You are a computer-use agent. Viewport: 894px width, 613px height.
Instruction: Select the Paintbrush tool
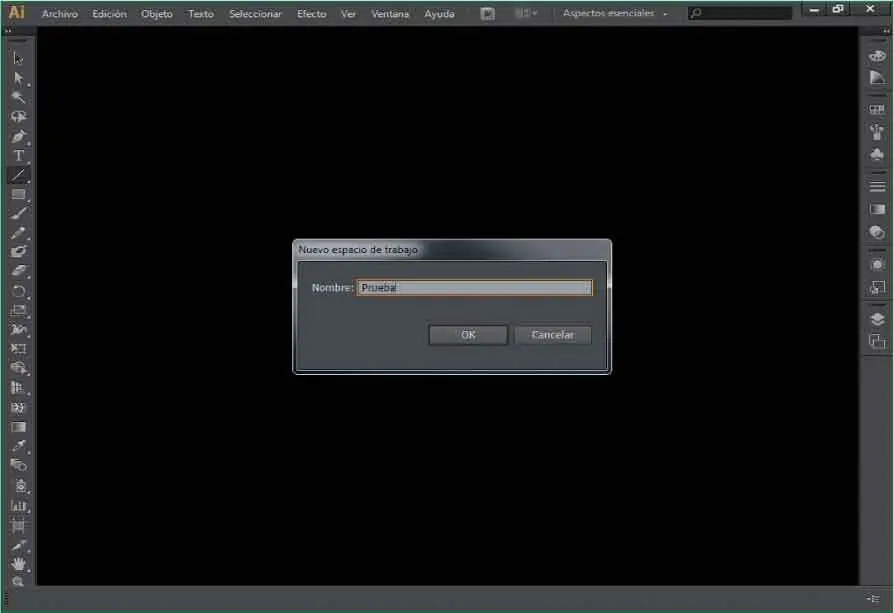[18, 213]
